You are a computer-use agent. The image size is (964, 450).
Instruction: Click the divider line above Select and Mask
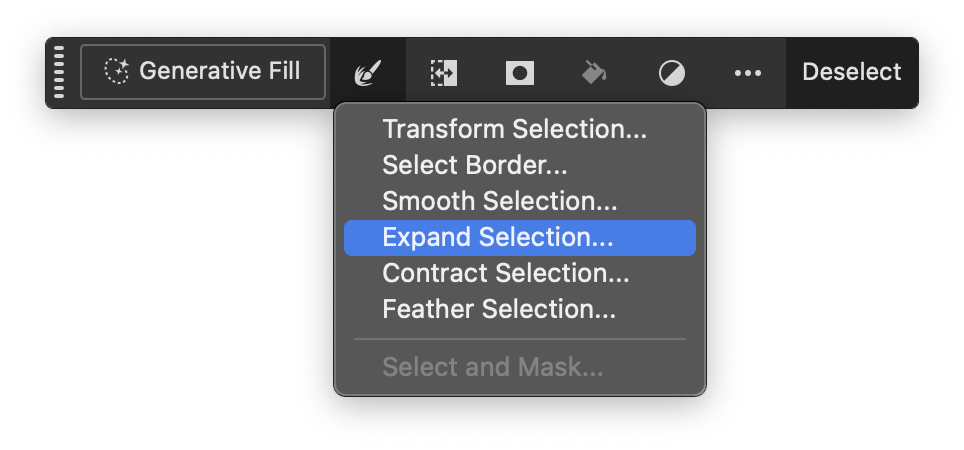point(519,339)
